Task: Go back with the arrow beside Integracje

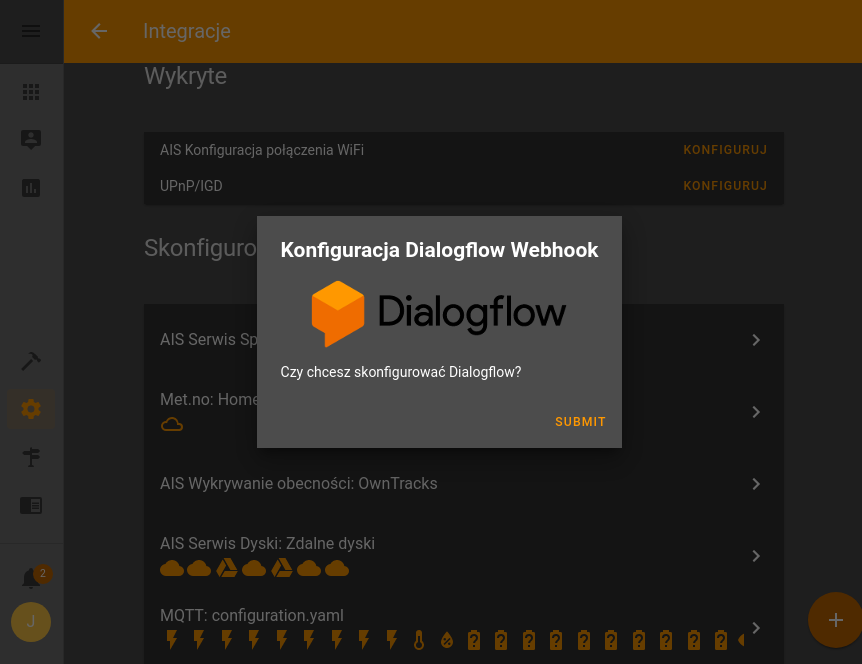Action: point(99,31)
